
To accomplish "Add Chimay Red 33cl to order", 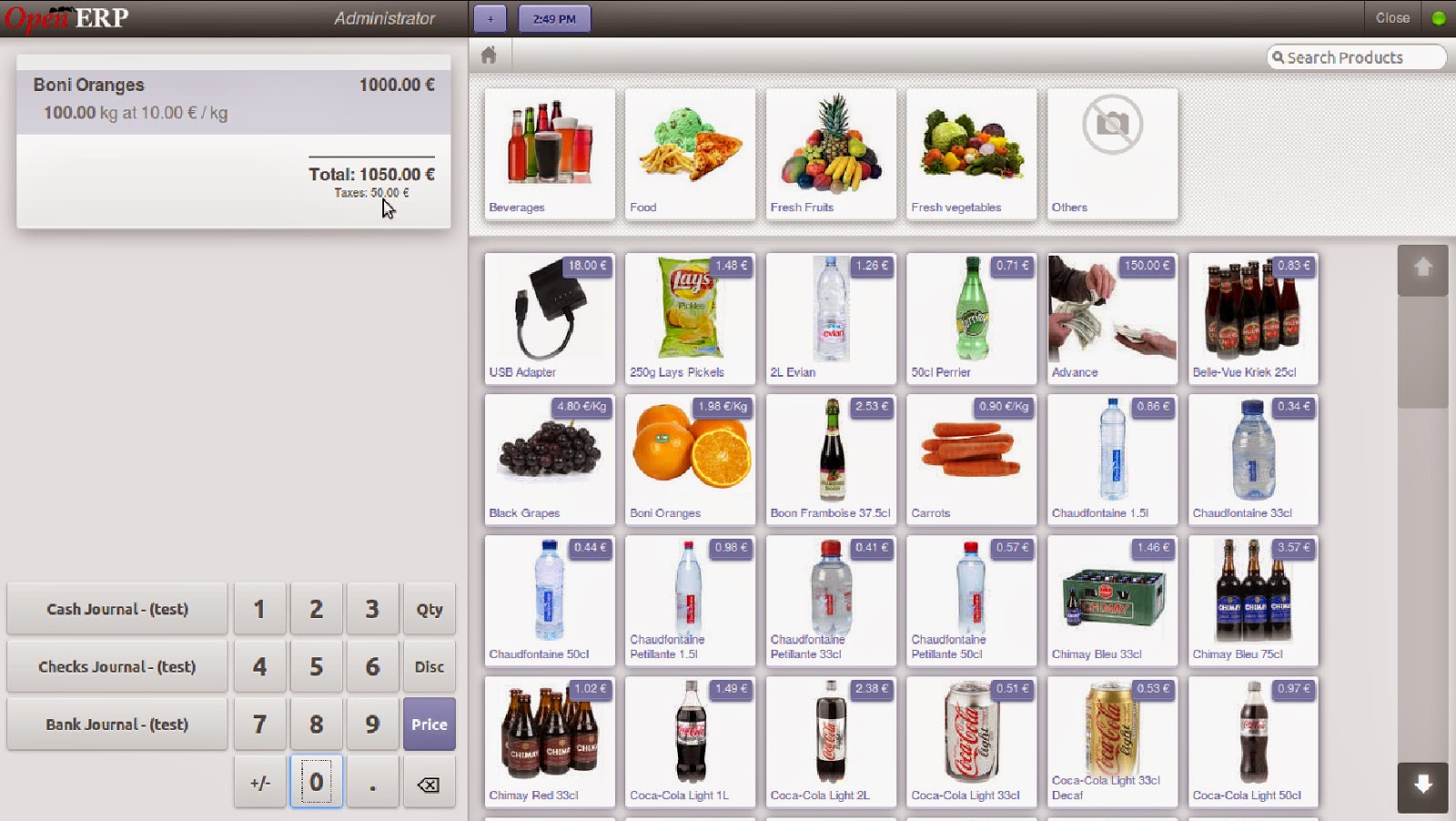I will coord(550,742).
